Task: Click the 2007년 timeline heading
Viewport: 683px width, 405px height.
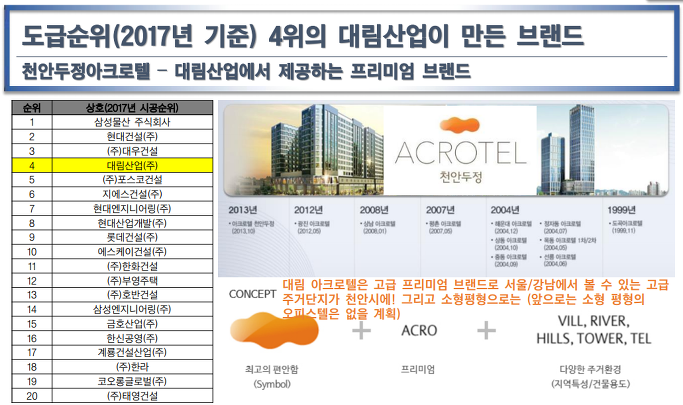Action: click(440, 210)
